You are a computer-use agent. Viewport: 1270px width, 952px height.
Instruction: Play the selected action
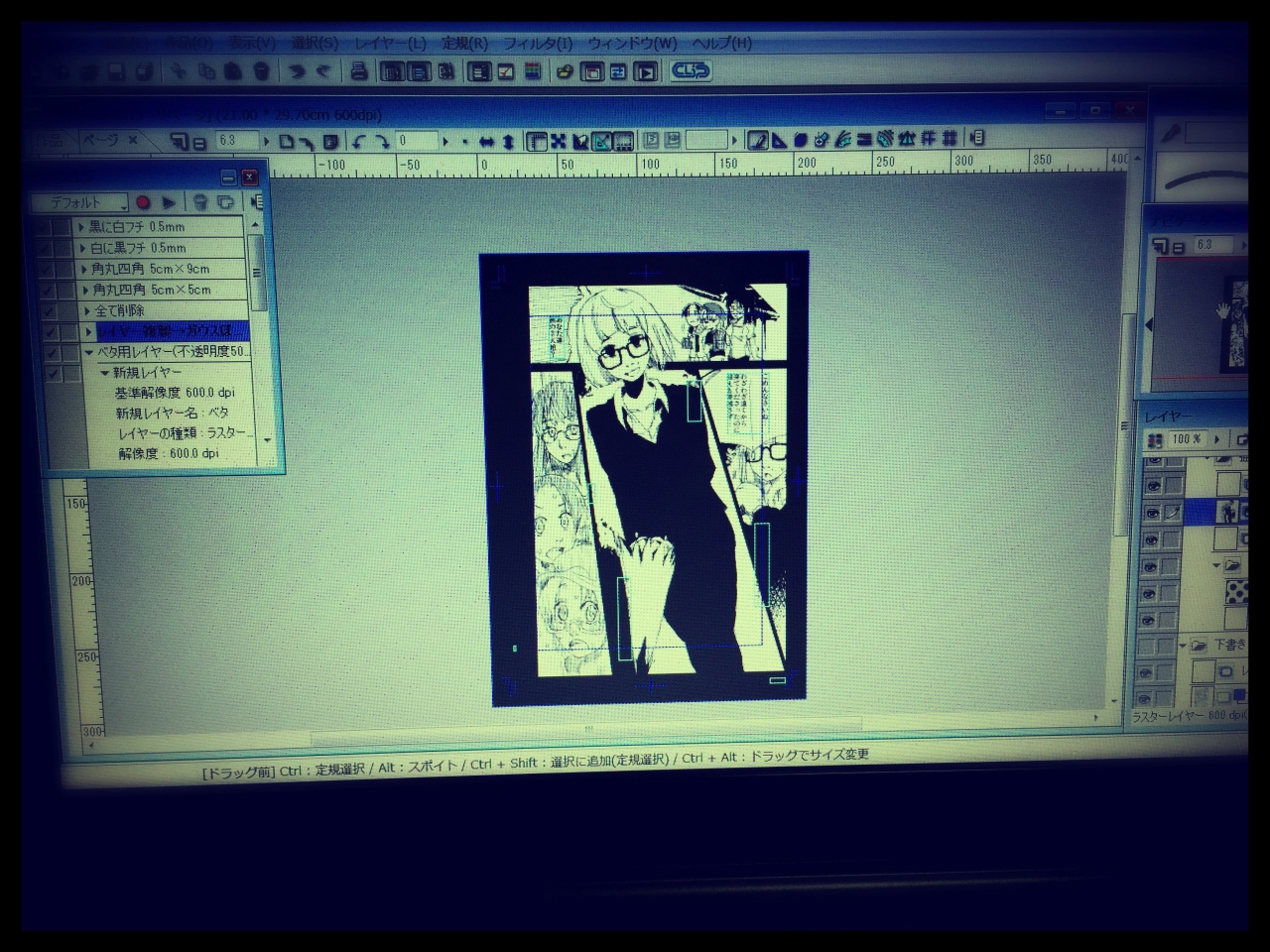[x=169, y=202]
